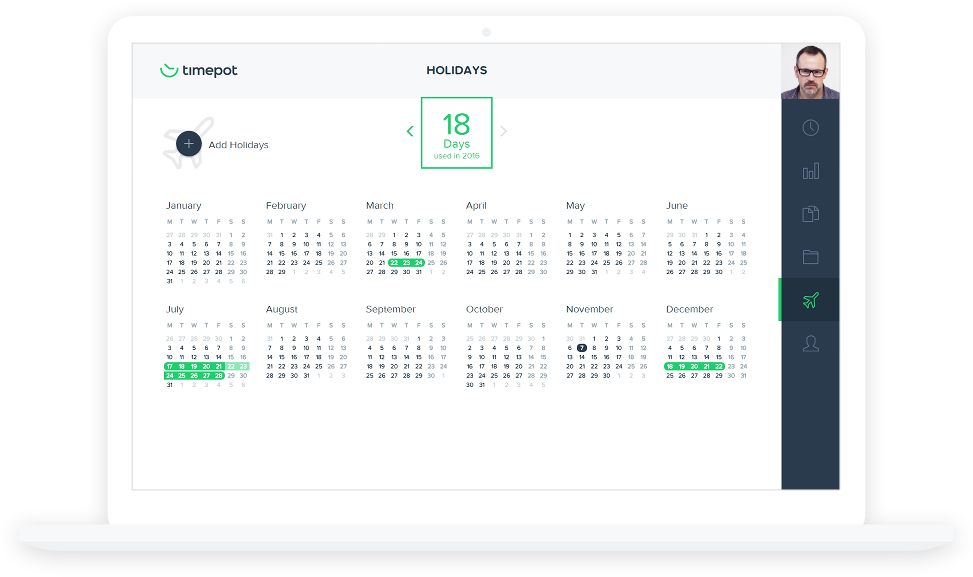The height and width of the screenshot is (577, 973).
Task: Click highlighted July 17 holiday
Action: (x=169, y=367)
